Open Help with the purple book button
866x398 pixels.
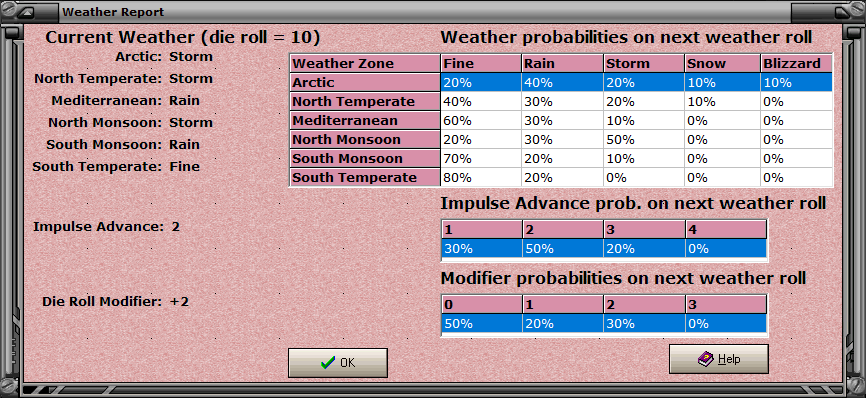pos(719,359)
